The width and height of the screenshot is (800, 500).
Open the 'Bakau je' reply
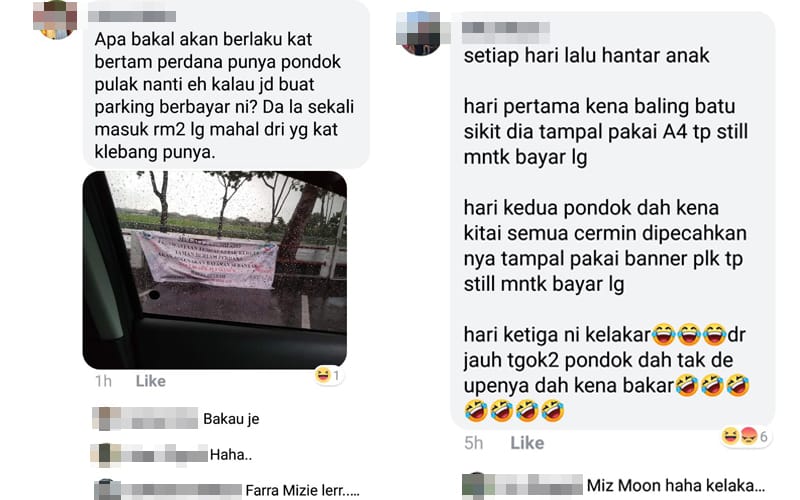click(x=231, y=419)
